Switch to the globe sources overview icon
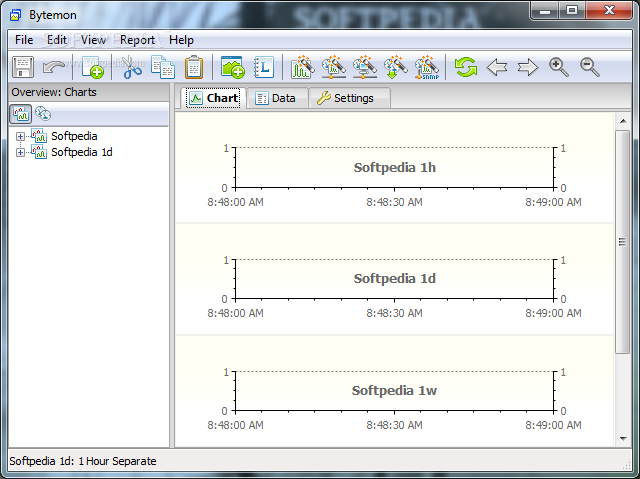Screen dimensions: 640x479 pos(43,114)
